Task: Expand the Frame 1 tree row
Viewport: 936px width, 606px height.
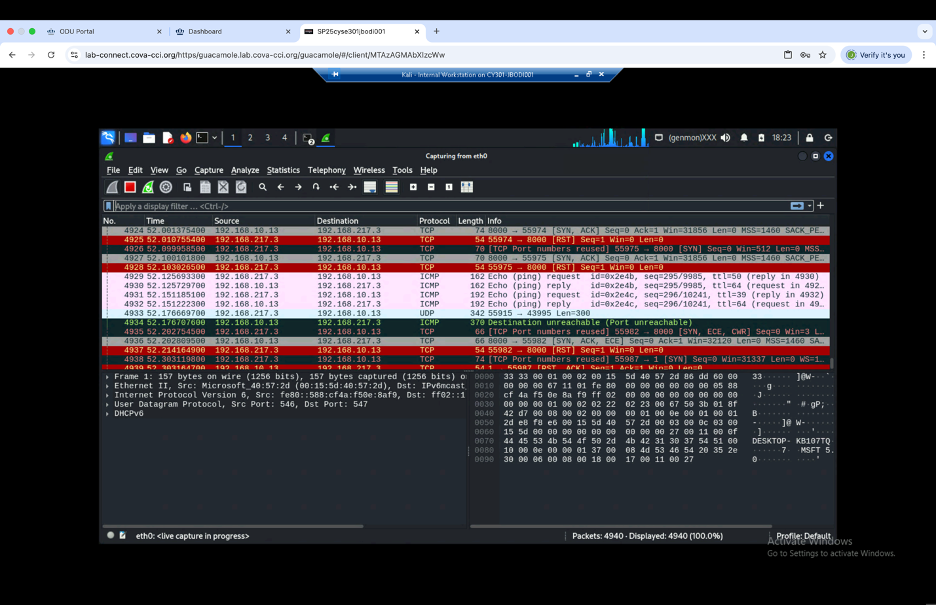Action: [108, 376]
